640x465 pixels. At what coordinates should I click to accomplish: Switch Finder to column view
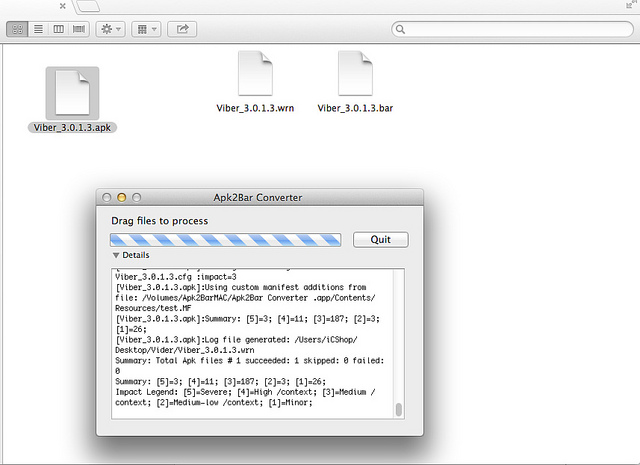[58, 29]
